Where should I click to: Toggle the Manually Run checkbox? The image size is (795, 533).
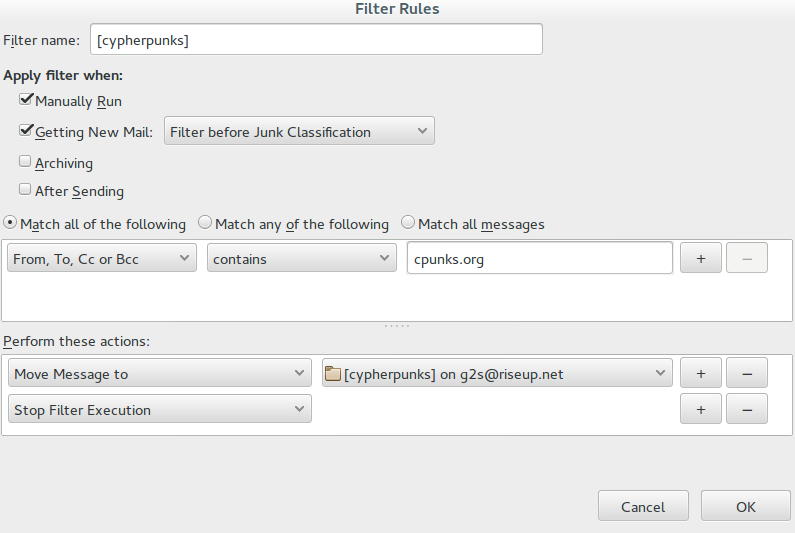click(x=26, y=101)
